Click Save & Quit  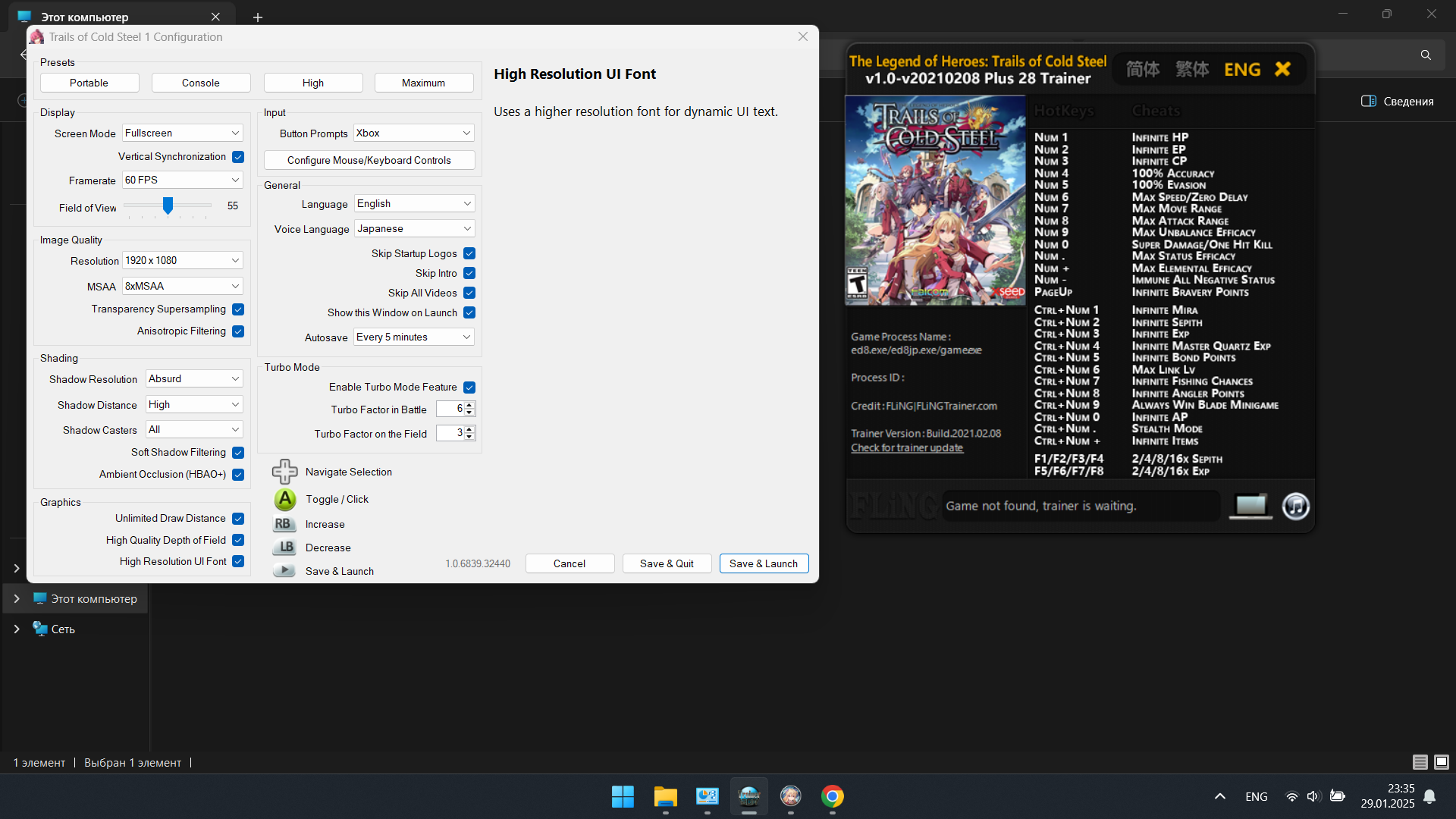coord(667,563)
